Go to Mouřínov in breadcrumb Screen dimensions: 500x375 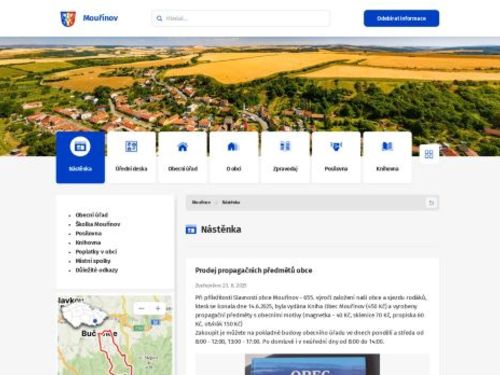coord(201,202)
